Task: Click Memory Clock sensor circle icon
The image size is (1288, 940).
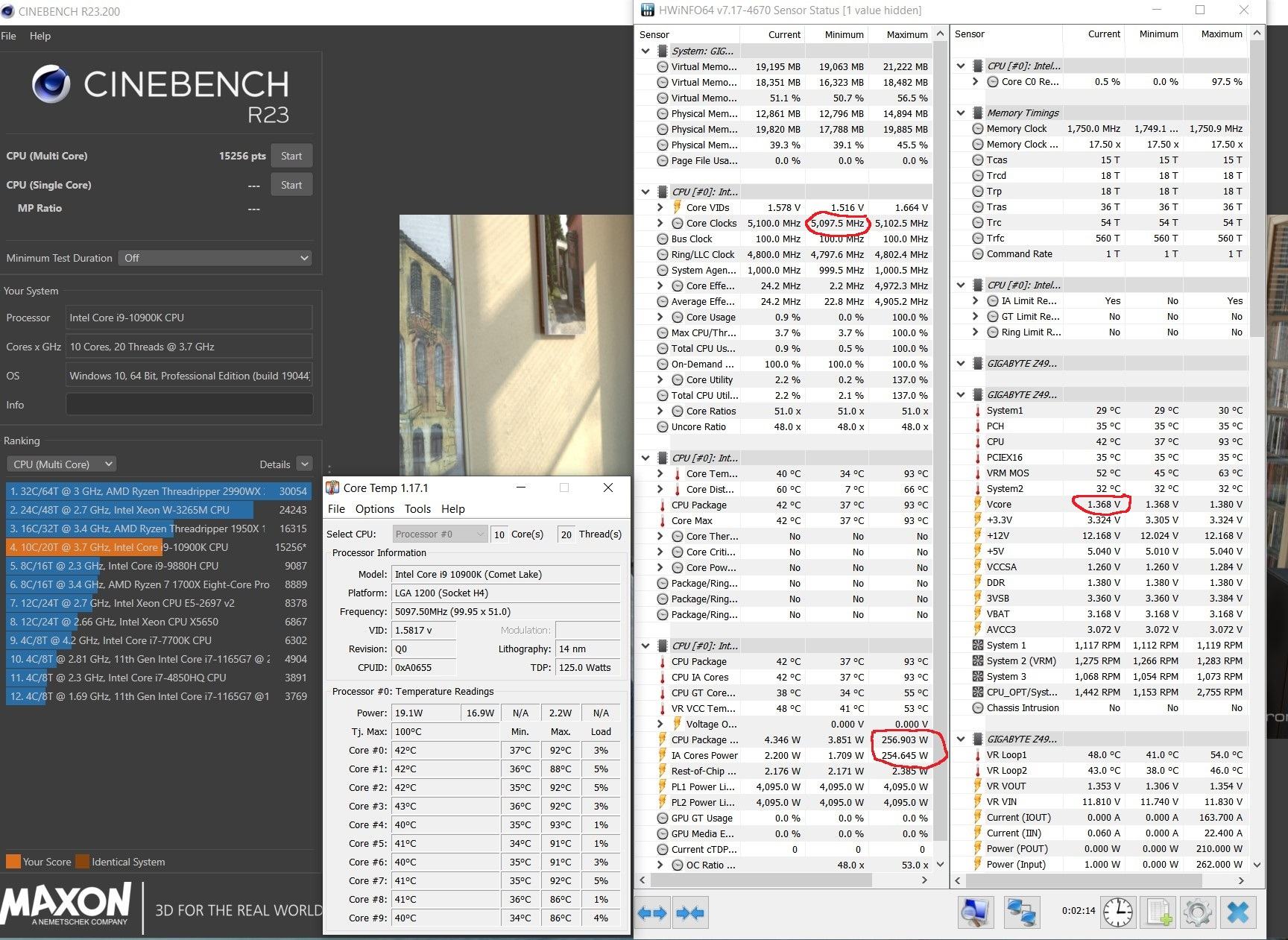Action: click(x=978, y=128)
